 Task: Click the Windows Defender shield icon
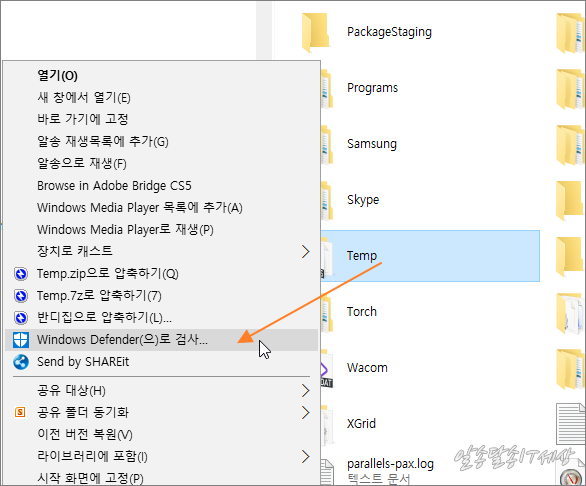21,340
